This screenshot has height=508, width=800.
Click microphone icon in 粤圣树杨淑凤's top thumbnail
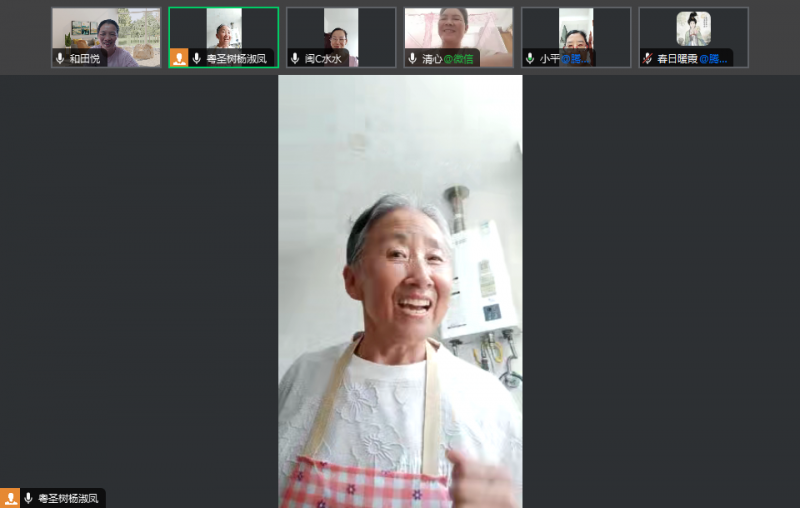196,59
